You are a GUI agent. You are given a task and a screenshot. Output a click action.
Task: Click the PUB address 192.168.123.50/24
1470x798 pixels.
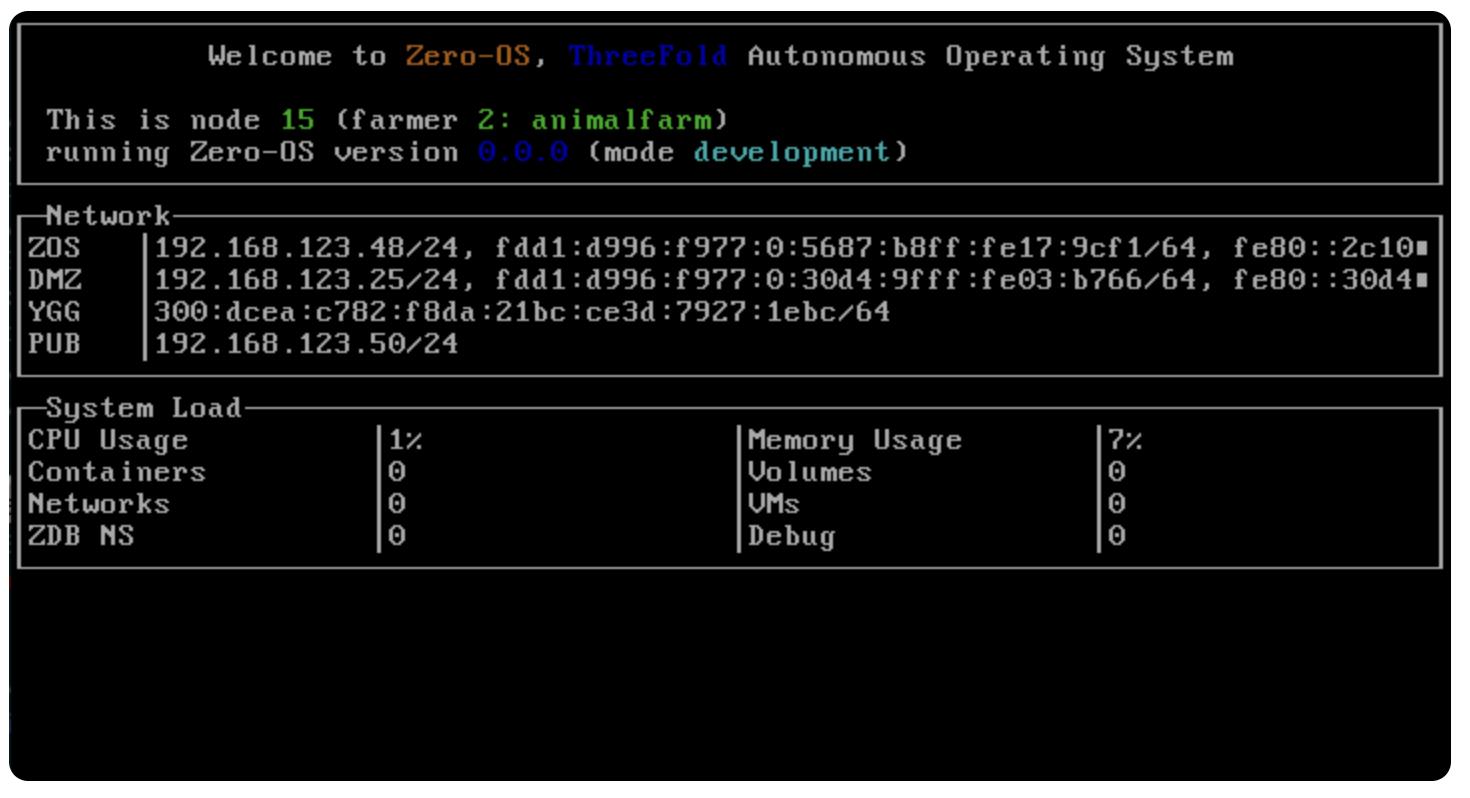[x=306, y=344]
